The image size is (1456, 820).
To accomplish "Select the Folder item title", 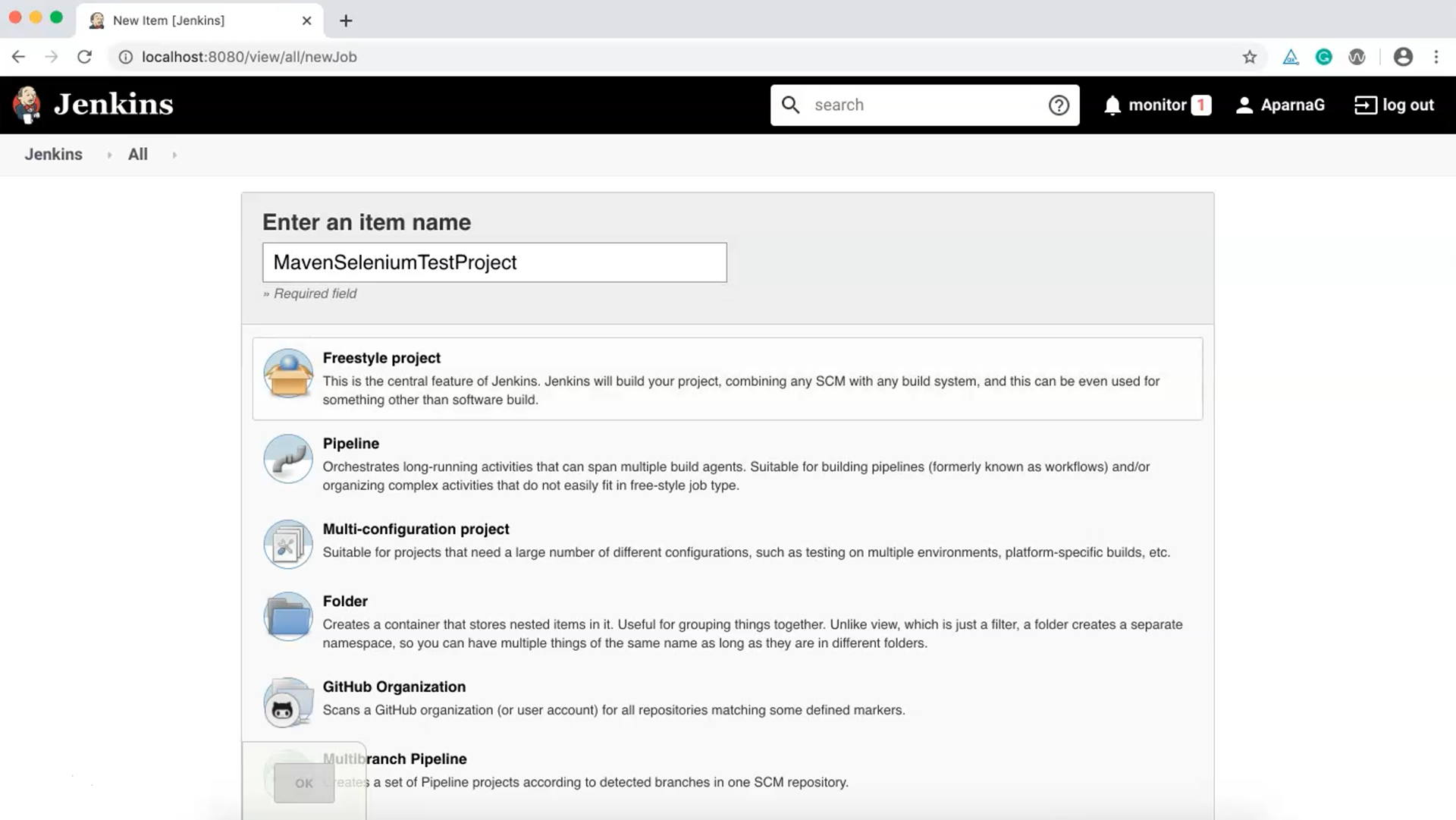I will click(x=345, y=602).
